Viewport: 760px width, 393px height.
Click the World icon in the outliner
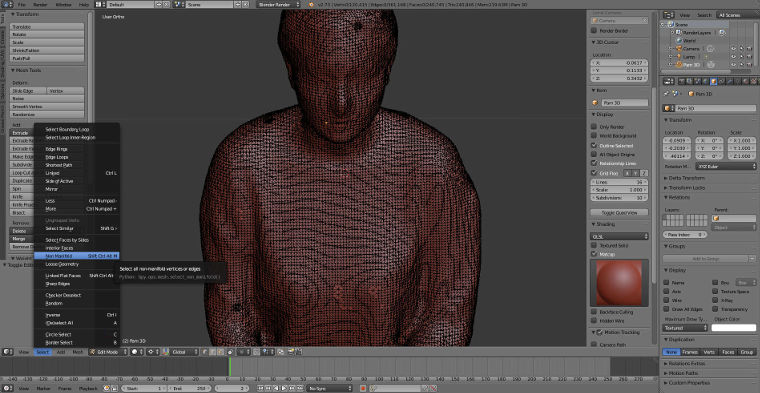679,41
